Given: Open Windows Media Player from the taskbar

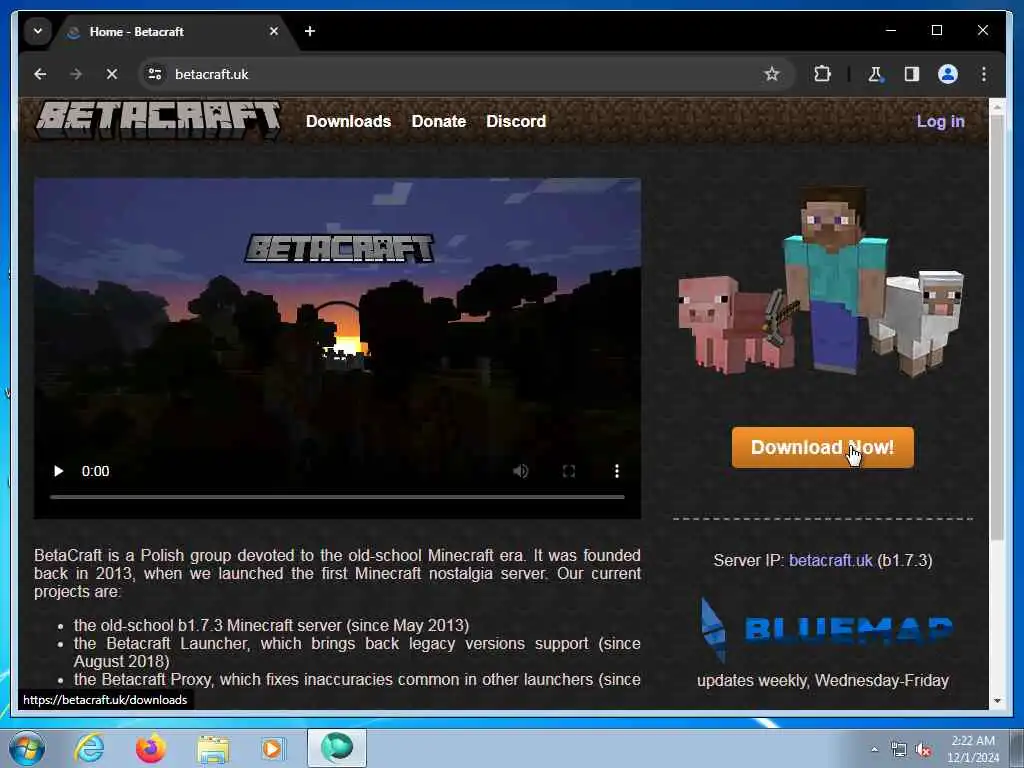Looking at the screenshot, I should (x=272, y=748).
